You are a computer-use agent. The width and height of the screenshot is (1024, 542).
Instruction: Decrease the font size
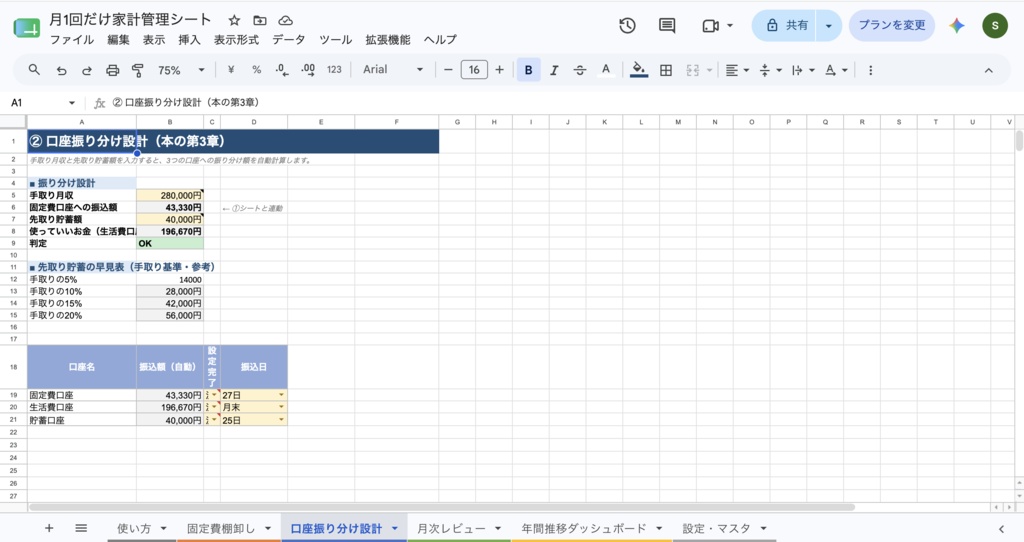point(448,70)
